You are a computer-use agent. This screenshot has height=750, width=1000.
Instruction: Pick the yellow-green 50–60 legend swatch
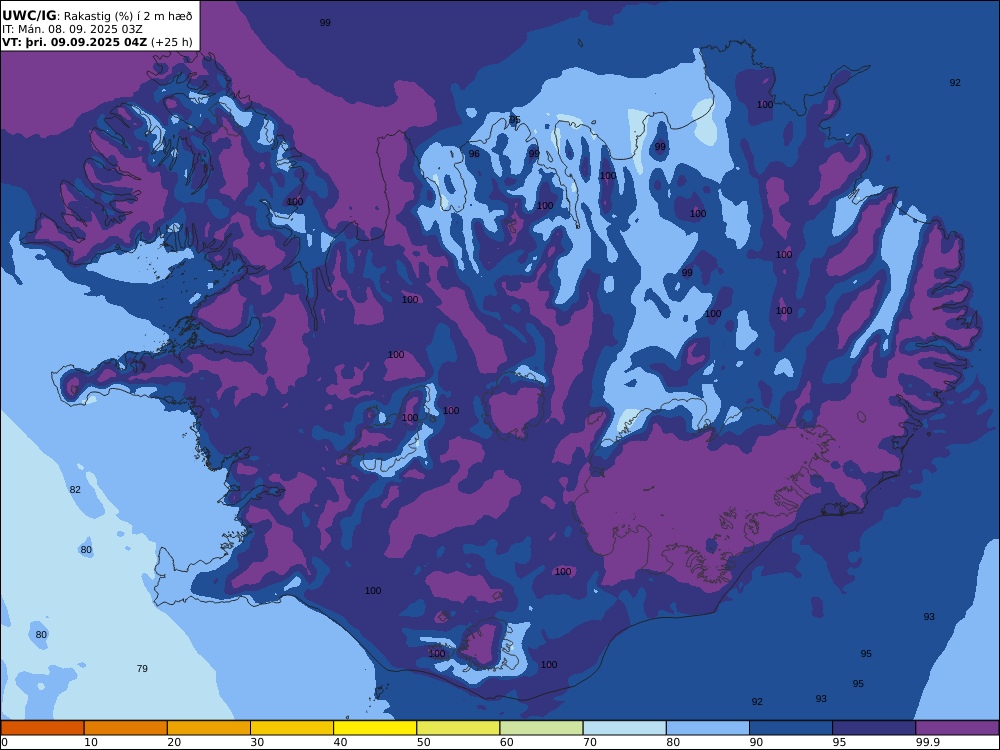point(458,728)
